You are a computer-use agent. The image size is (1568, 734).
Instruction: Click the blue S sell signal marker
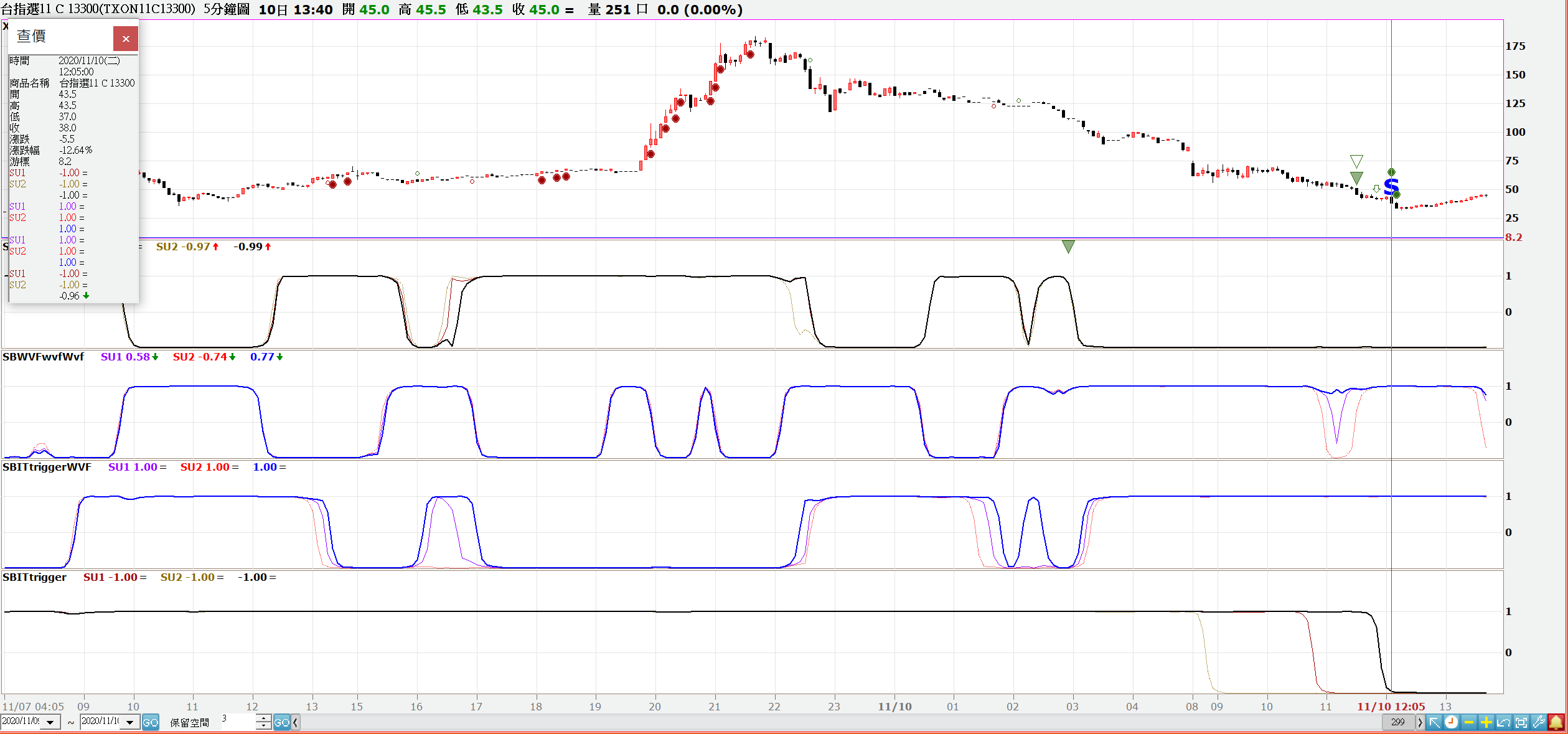point(1391,186)
